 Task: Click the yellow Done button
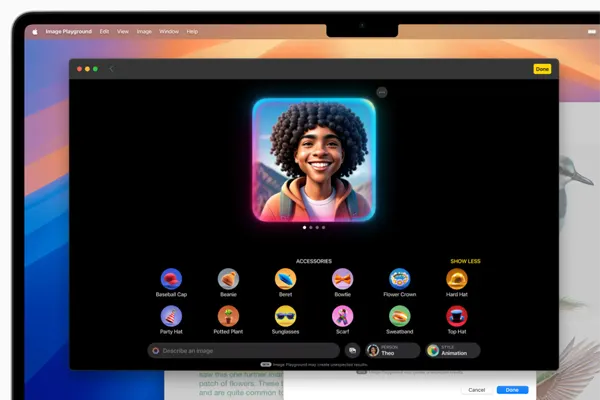pyautogui.click(x=542, y=69)
